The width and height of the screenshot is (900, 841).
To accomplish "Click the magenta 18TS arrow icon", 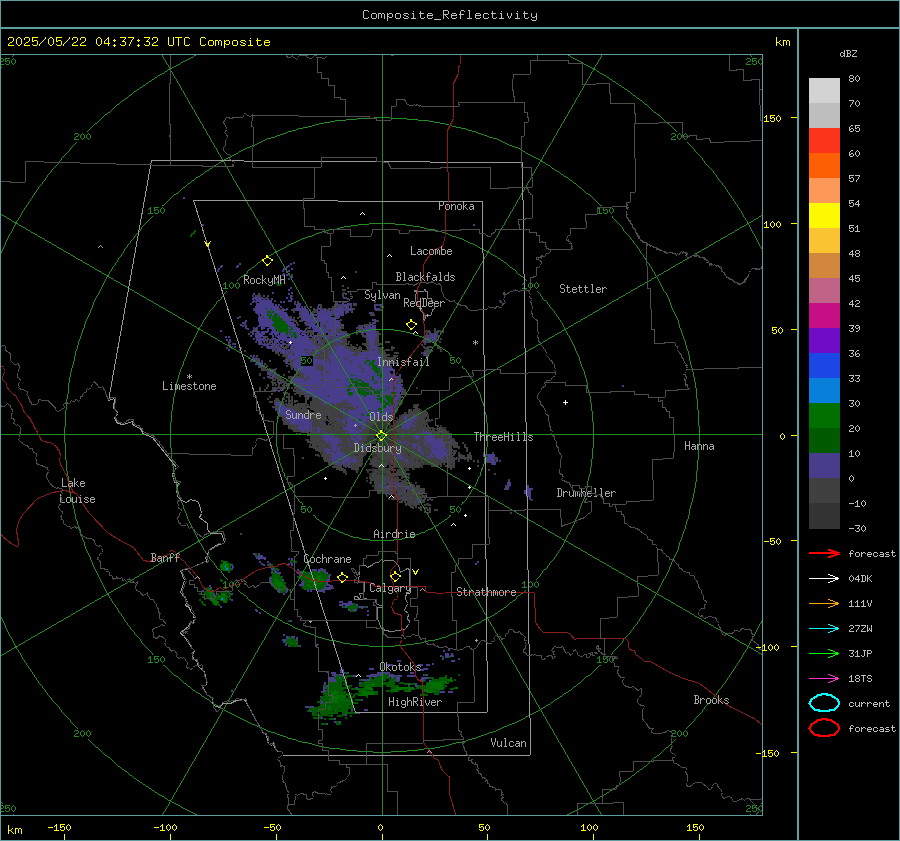I will coord(824,679).
